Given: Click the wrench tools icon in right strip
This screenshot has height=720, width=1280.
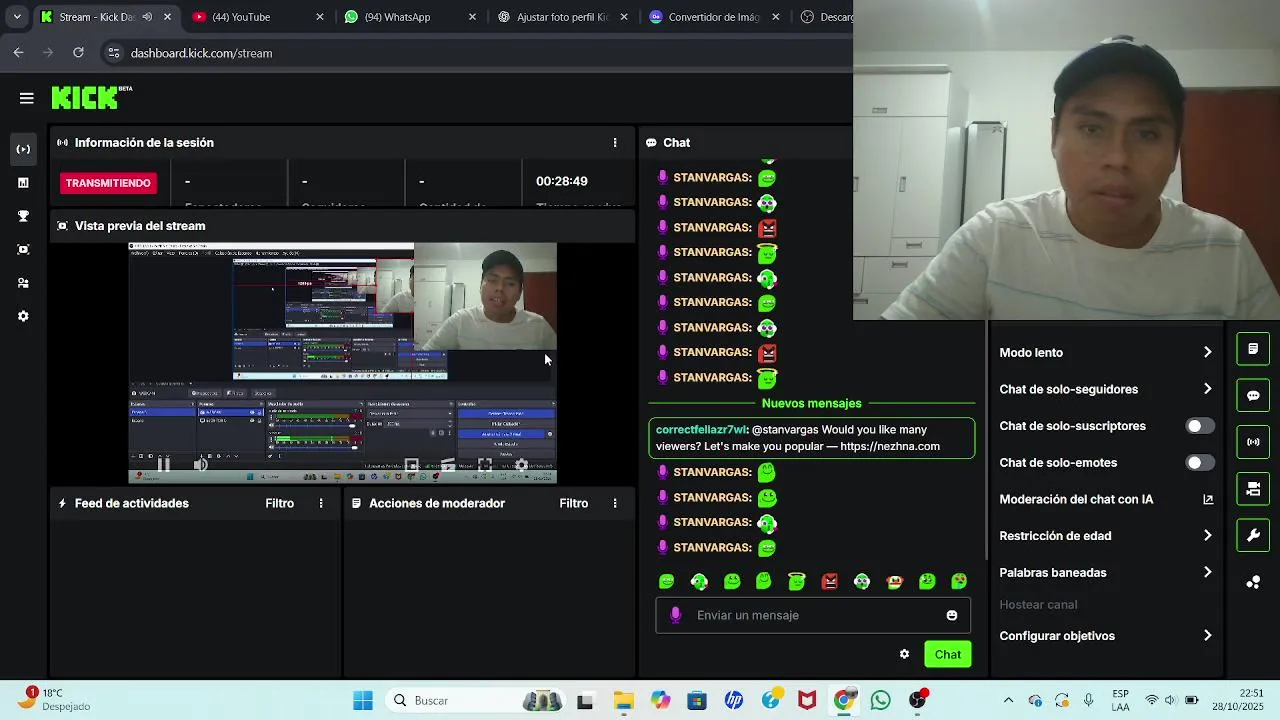Looking at the screenshot, I should [x=1253, y=535].
